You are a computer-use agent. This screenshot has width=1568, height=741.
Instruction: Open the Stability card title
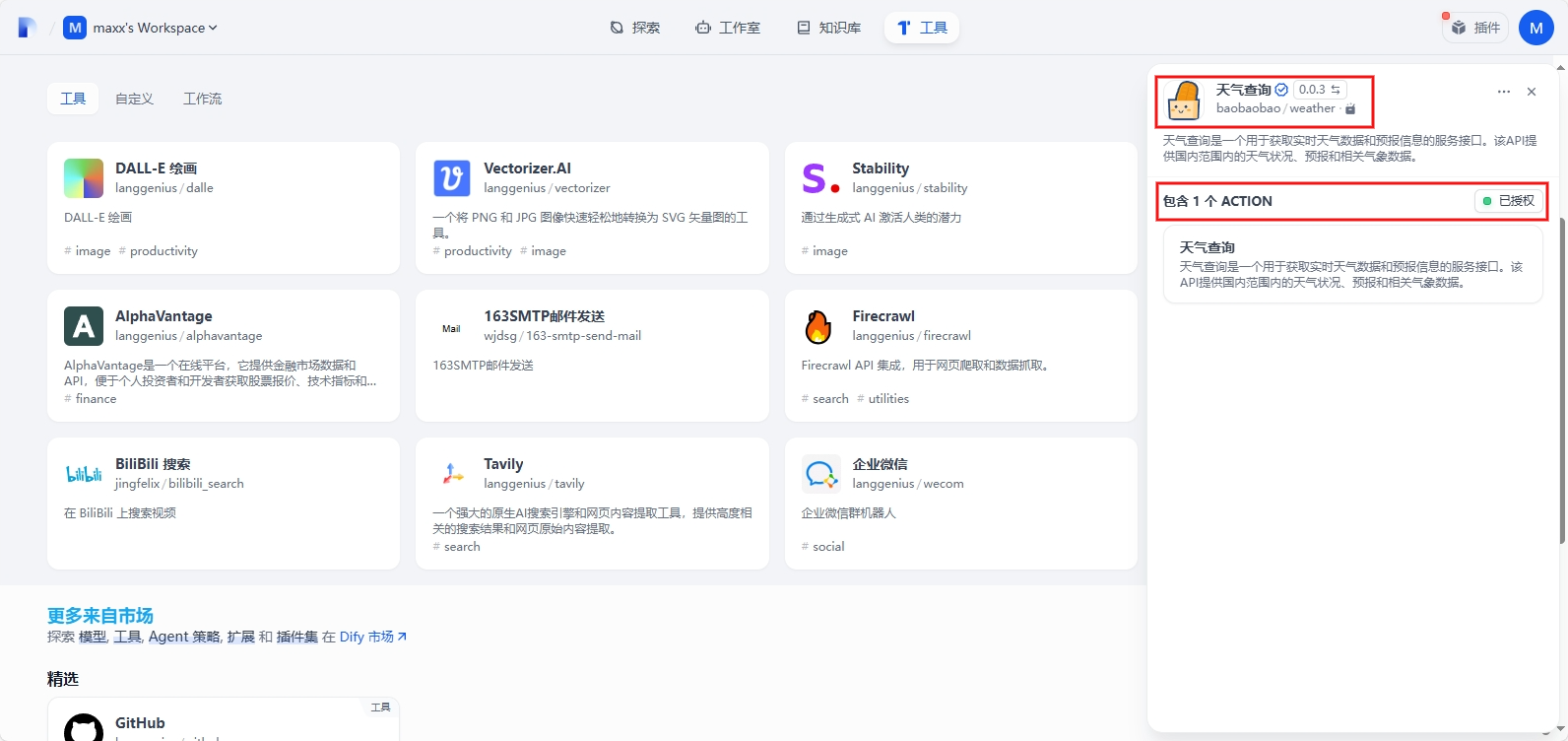tap(881, 168)
